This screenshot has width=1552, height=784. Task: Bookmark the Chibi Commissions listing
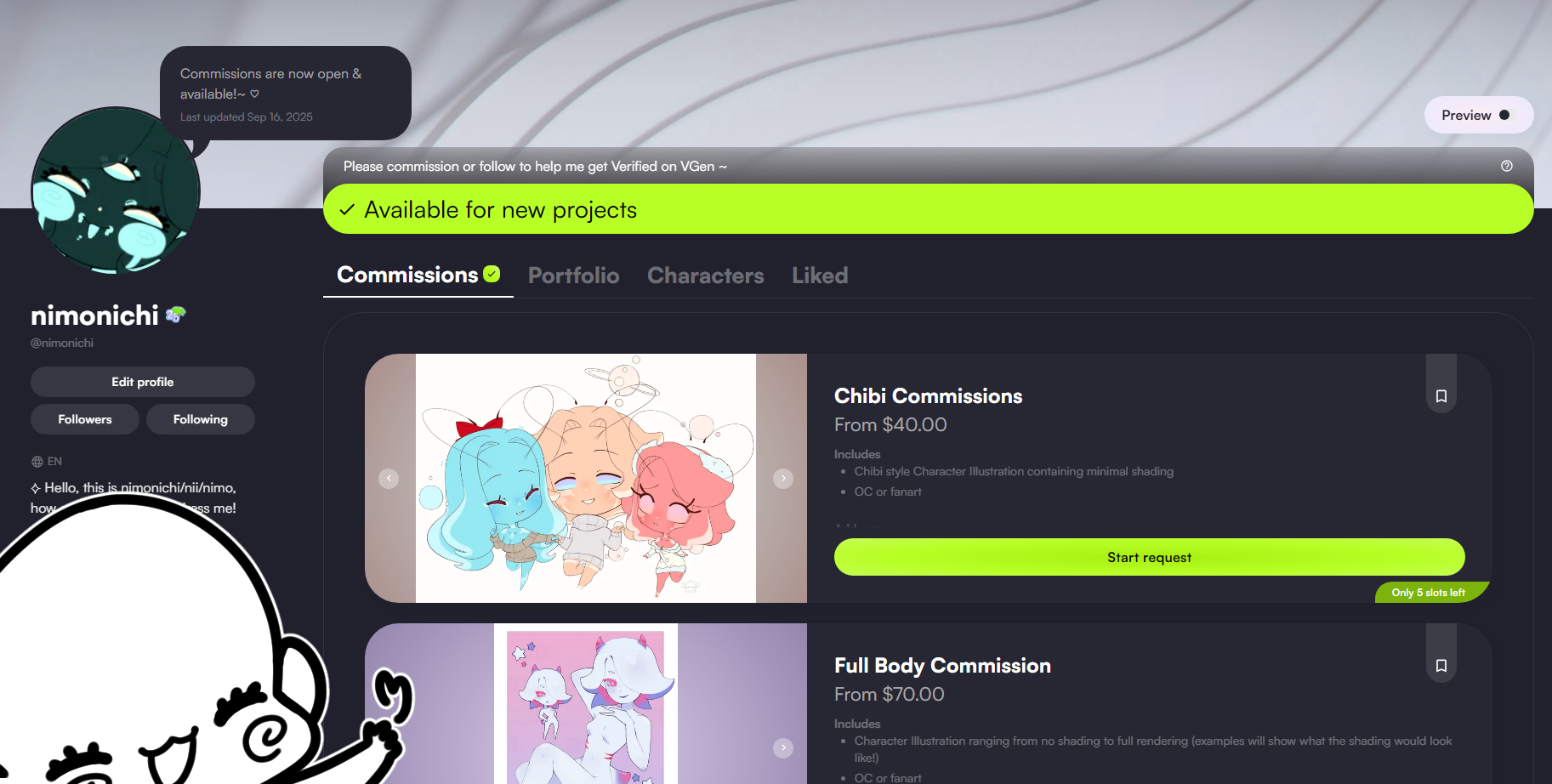(x=1441, y=396)
